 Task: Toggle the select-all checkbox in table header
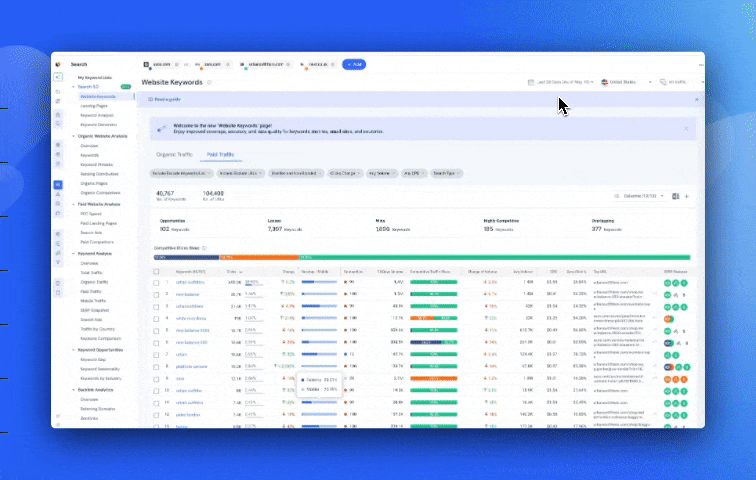(x=156, y=271)
